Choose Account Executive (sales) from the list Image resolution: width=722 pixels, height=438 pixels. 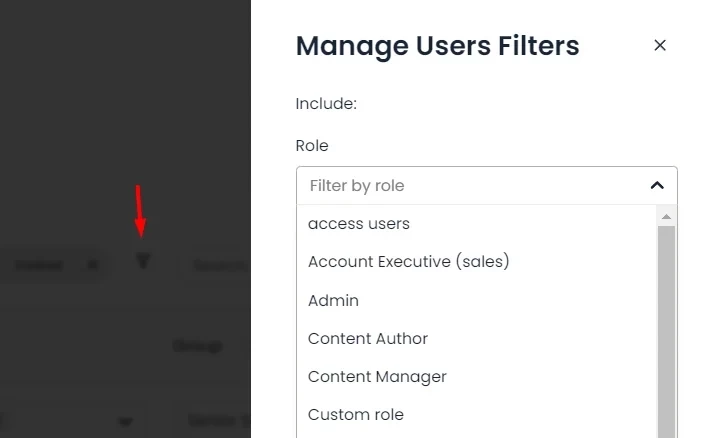click(x=408, y=261)
